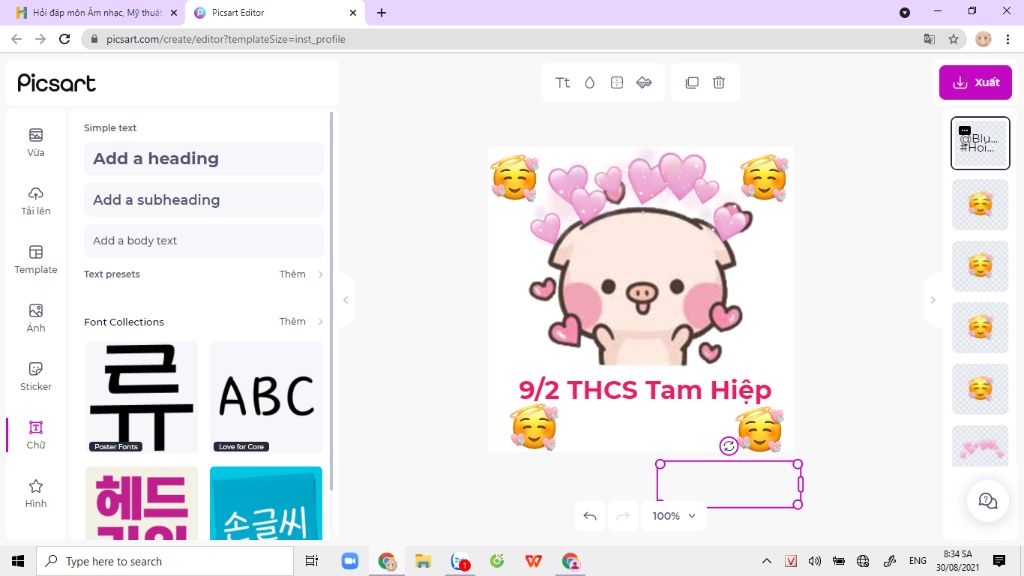1024x576 pixels.
Task: Open the Ảnh photos panel
Action: pyautogui.click(x=36, y=318)
